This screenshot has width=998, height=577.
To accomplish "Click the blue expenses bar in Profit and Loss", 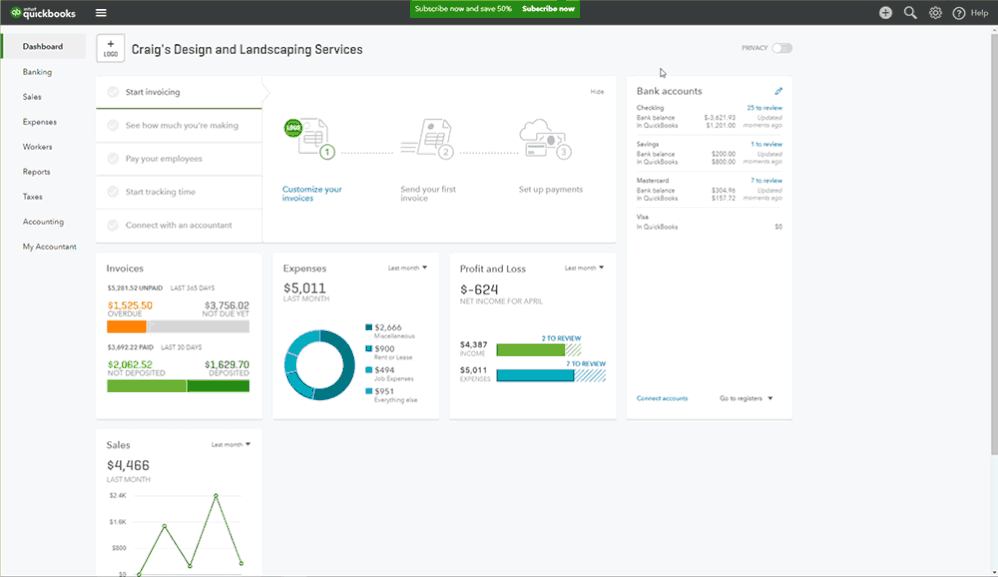I will [x=535, y=375].
